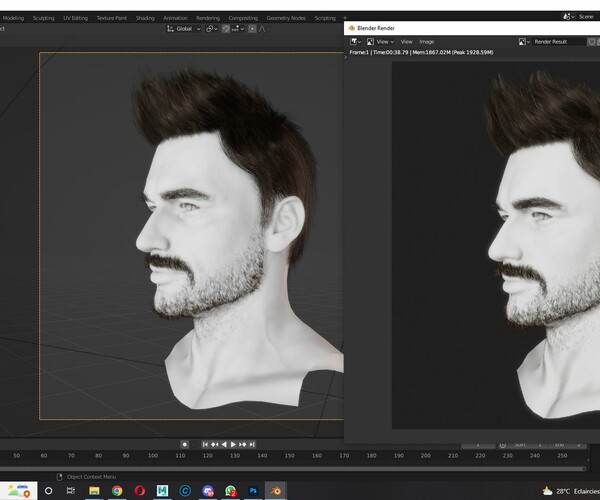Jump to the timeline end frame
Image resolution: width=600 pixels, height=500 pixels.
[x=252, y=444]
